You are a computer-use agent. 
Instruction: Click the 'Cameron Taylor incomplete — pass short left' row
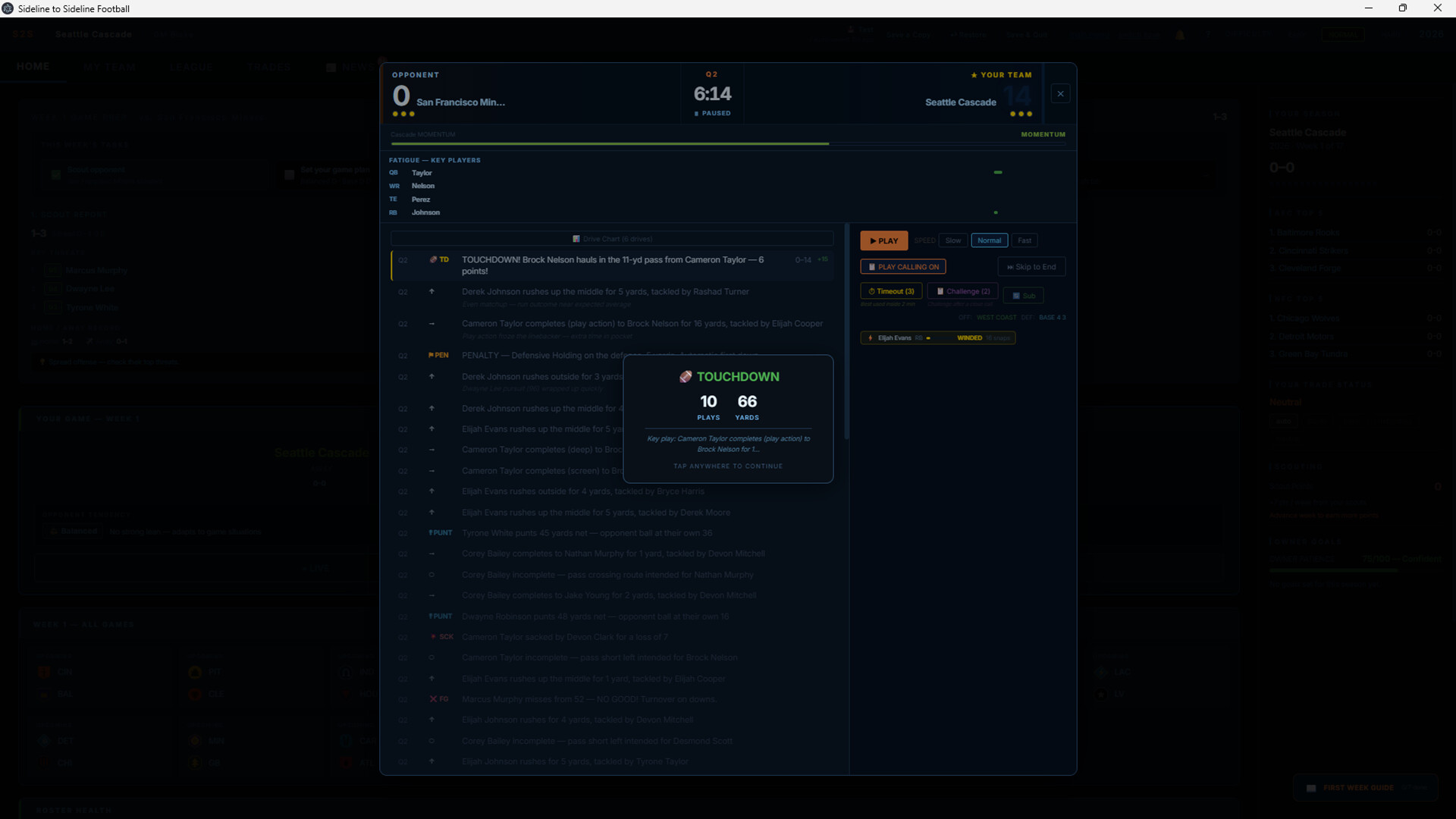coord(612,657)
